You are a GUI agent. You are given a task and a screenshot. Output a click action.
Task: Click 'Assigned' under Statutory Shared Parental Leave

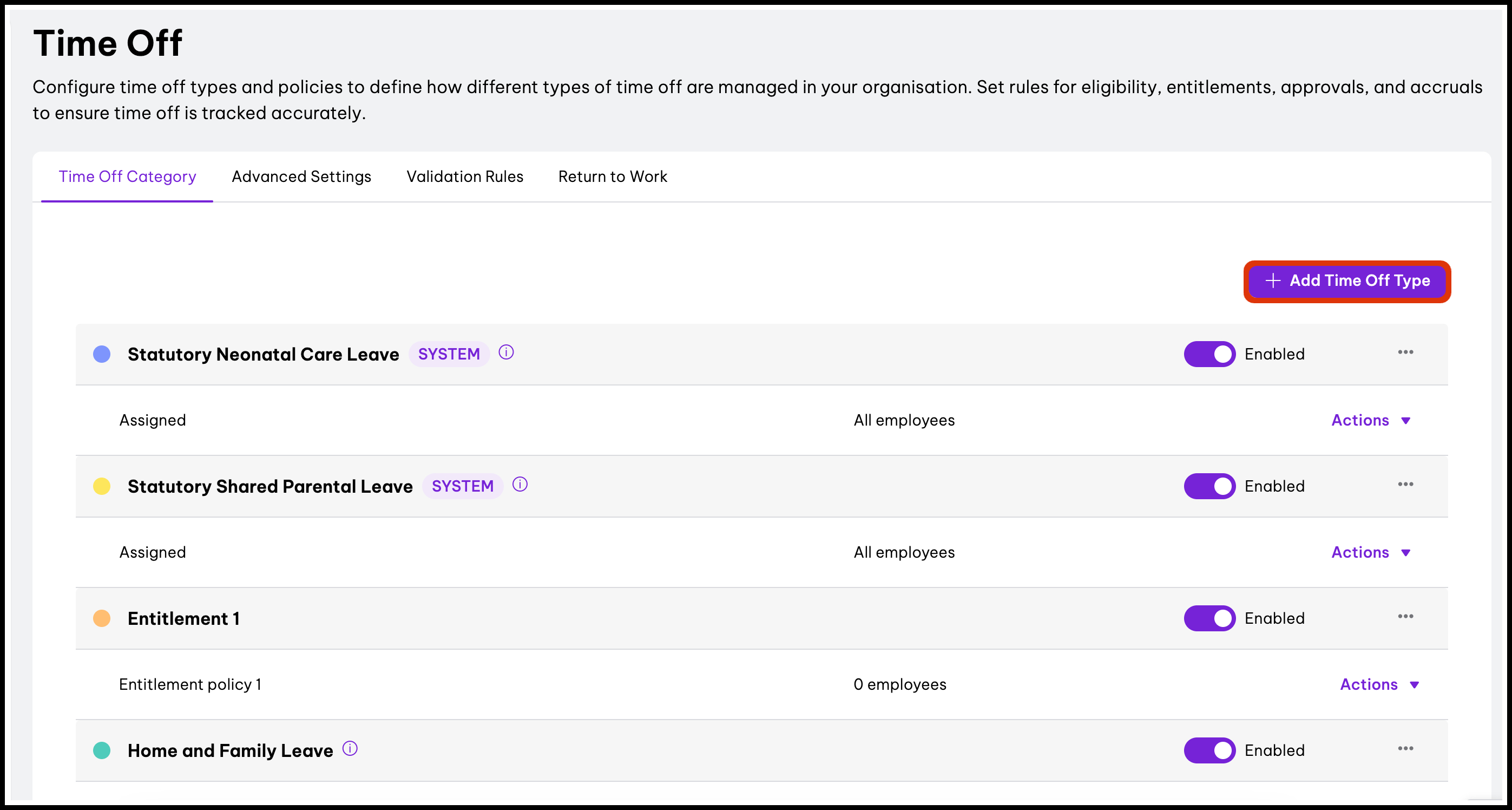coord(153,553)
